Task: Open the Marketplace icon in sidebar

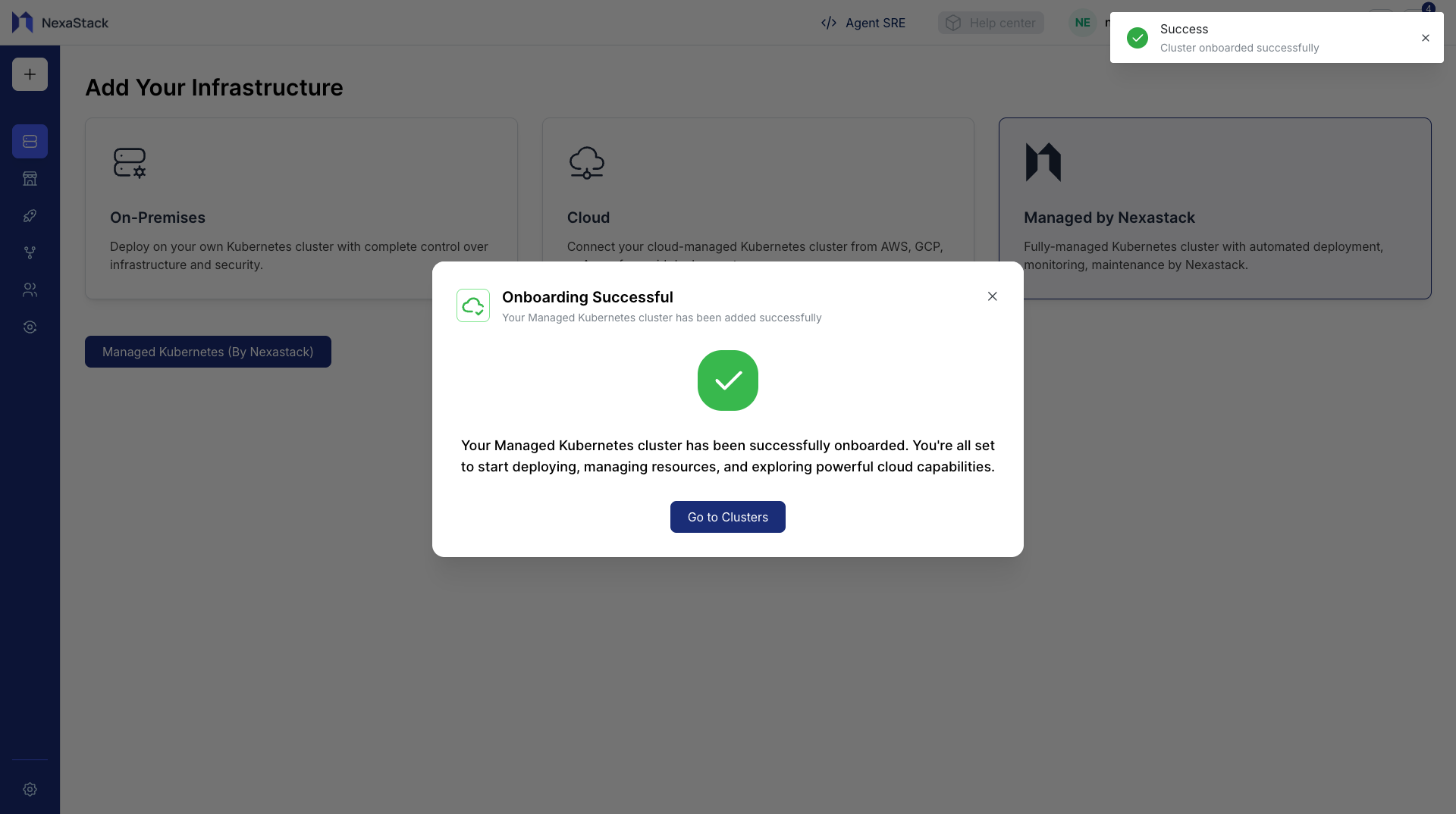Action: tap(30, 178)
